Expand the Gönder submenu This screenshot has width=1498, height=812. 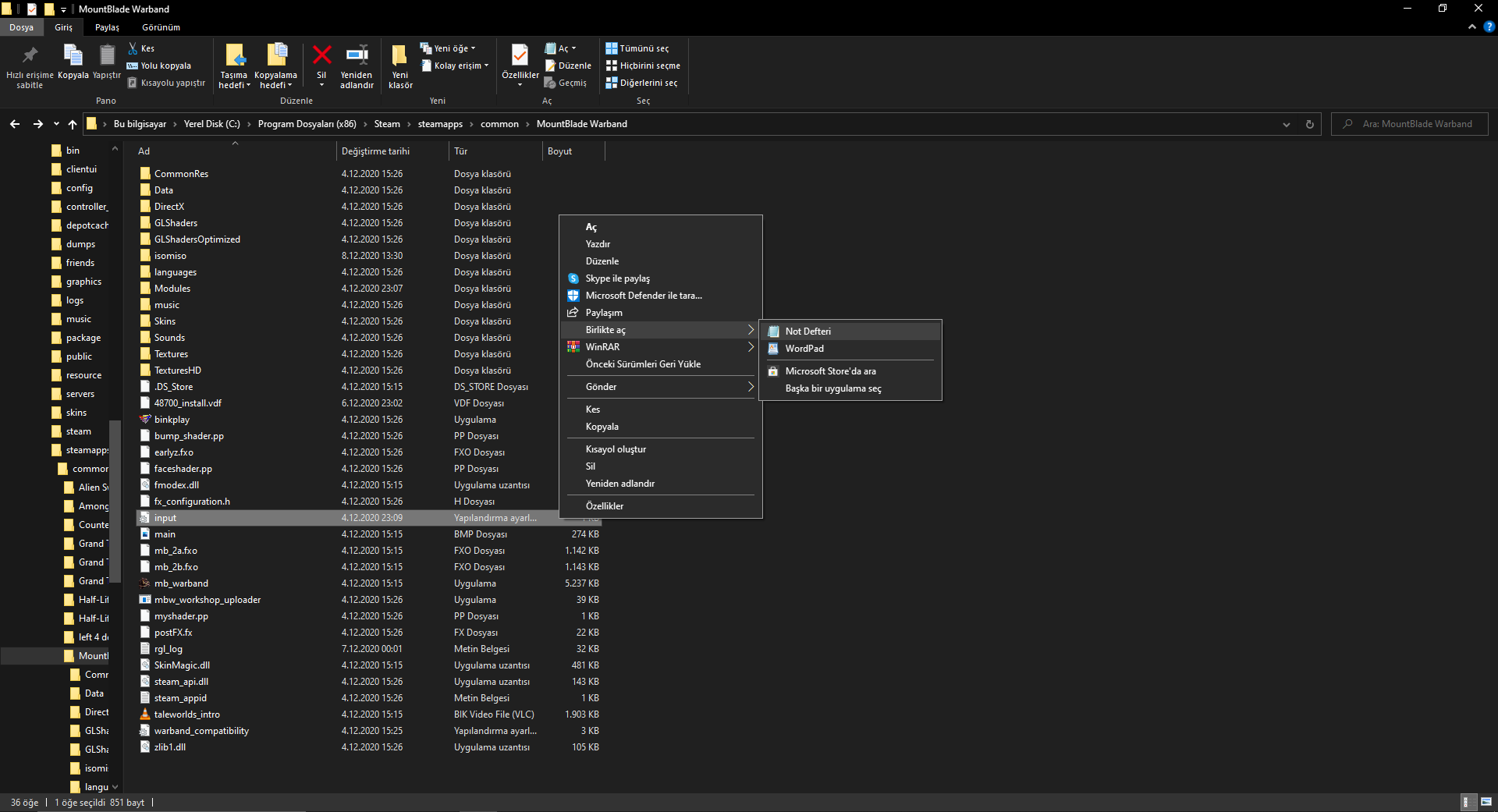coord(662,387)
